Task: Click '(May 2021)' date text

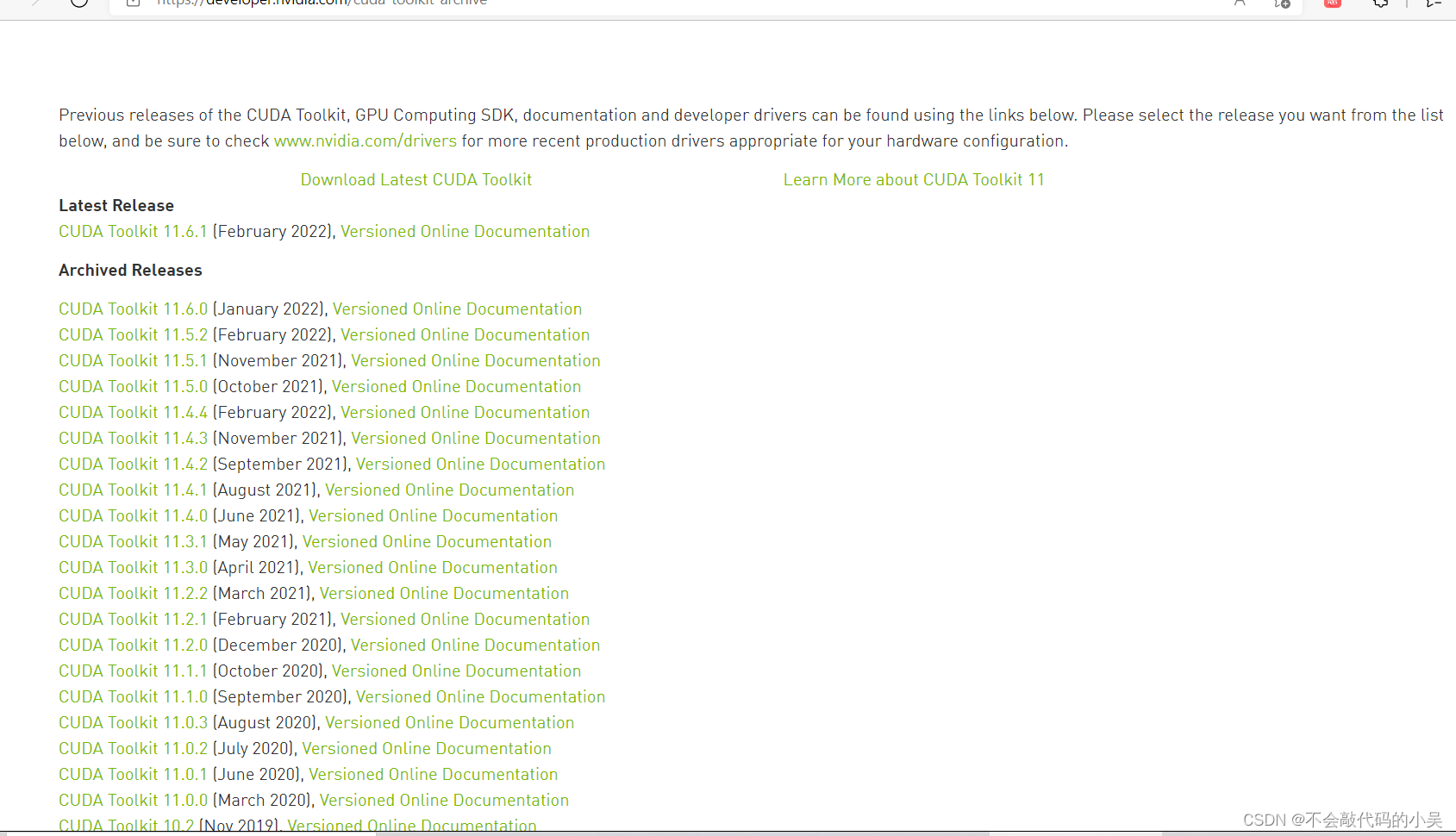Action: 253,542
